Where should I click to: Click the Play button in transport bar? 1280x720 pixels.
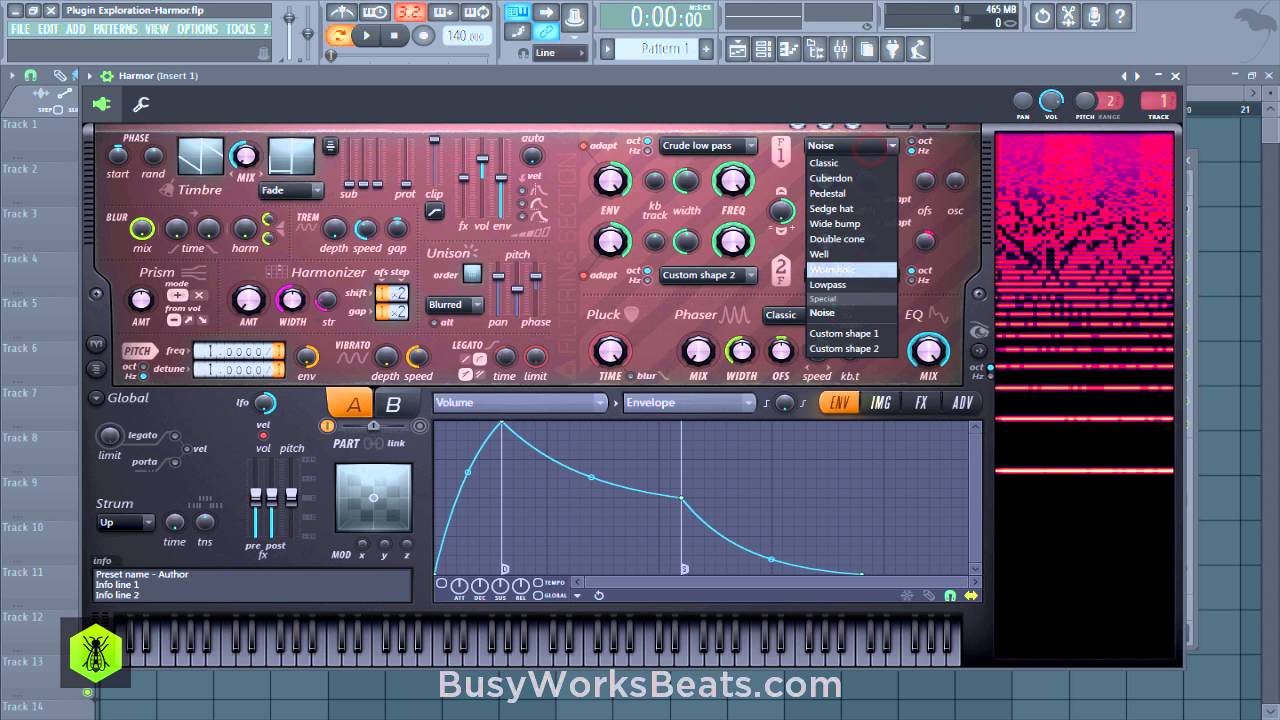pos(368,35)
